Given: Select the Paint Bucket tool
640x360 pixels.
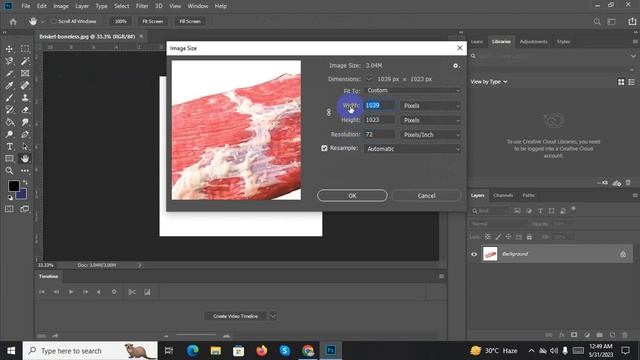Looking at the screenshot, I should (9, 122).
